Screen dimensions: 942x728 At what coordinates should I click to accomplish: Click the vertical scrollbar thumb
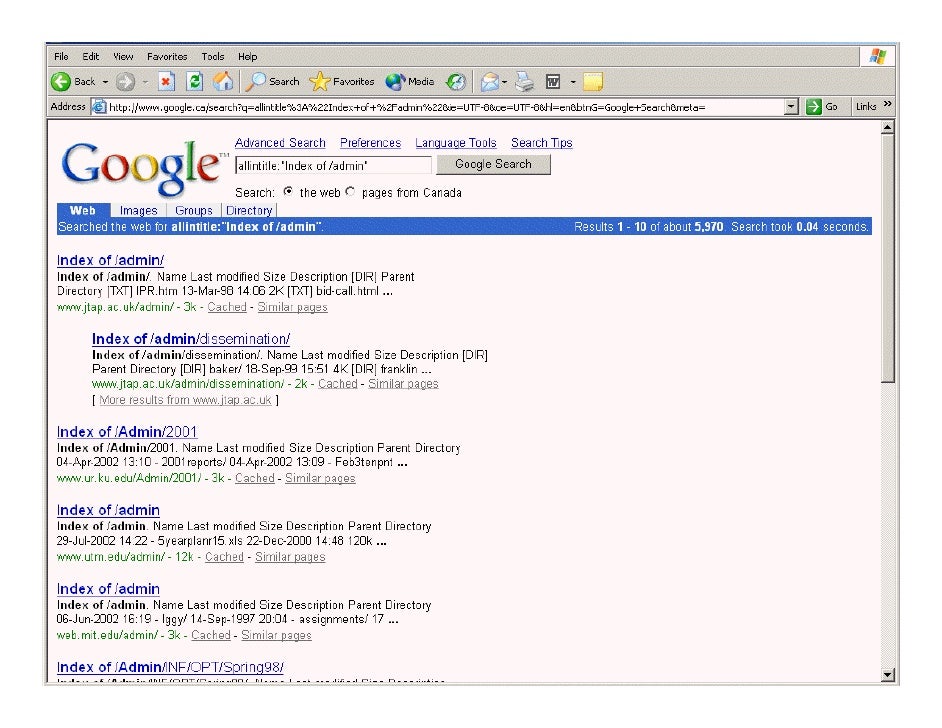coord(887,258)
